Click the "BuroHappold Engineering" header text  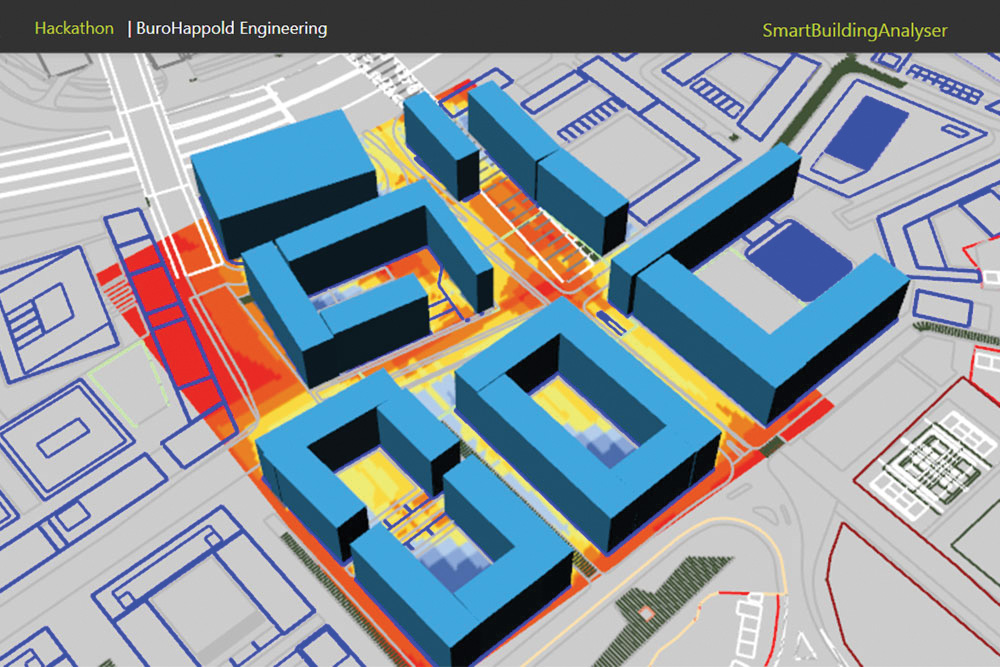[232, 29]
